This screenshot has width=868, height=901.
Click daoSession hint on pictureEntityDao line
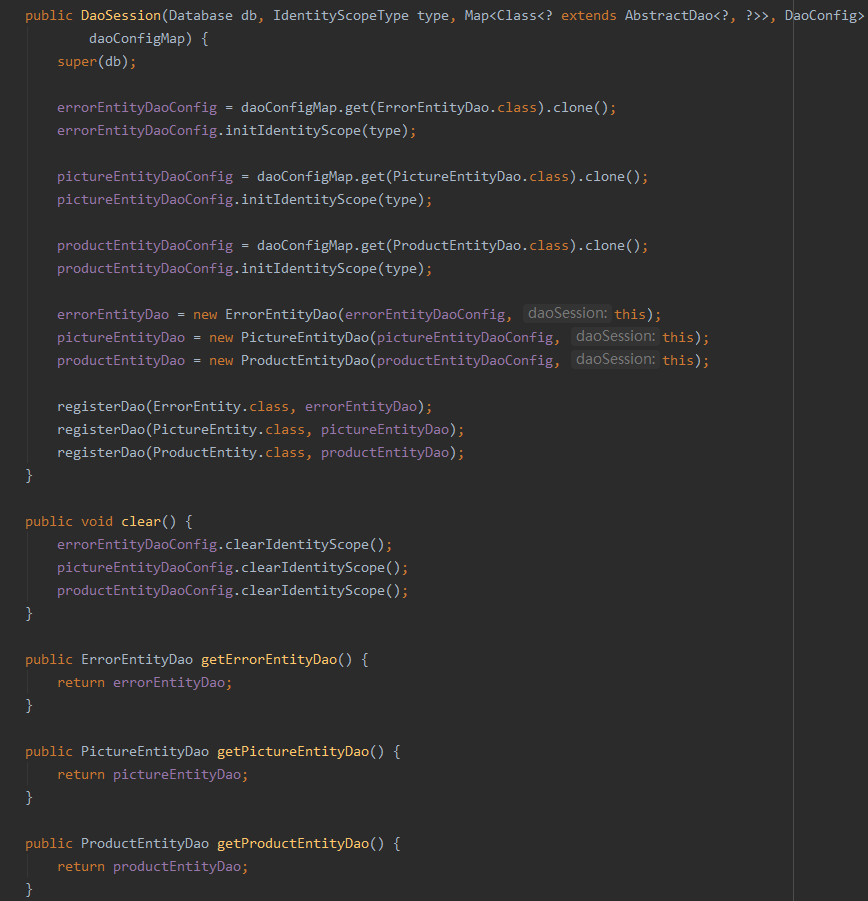click(x=615, y=336)
